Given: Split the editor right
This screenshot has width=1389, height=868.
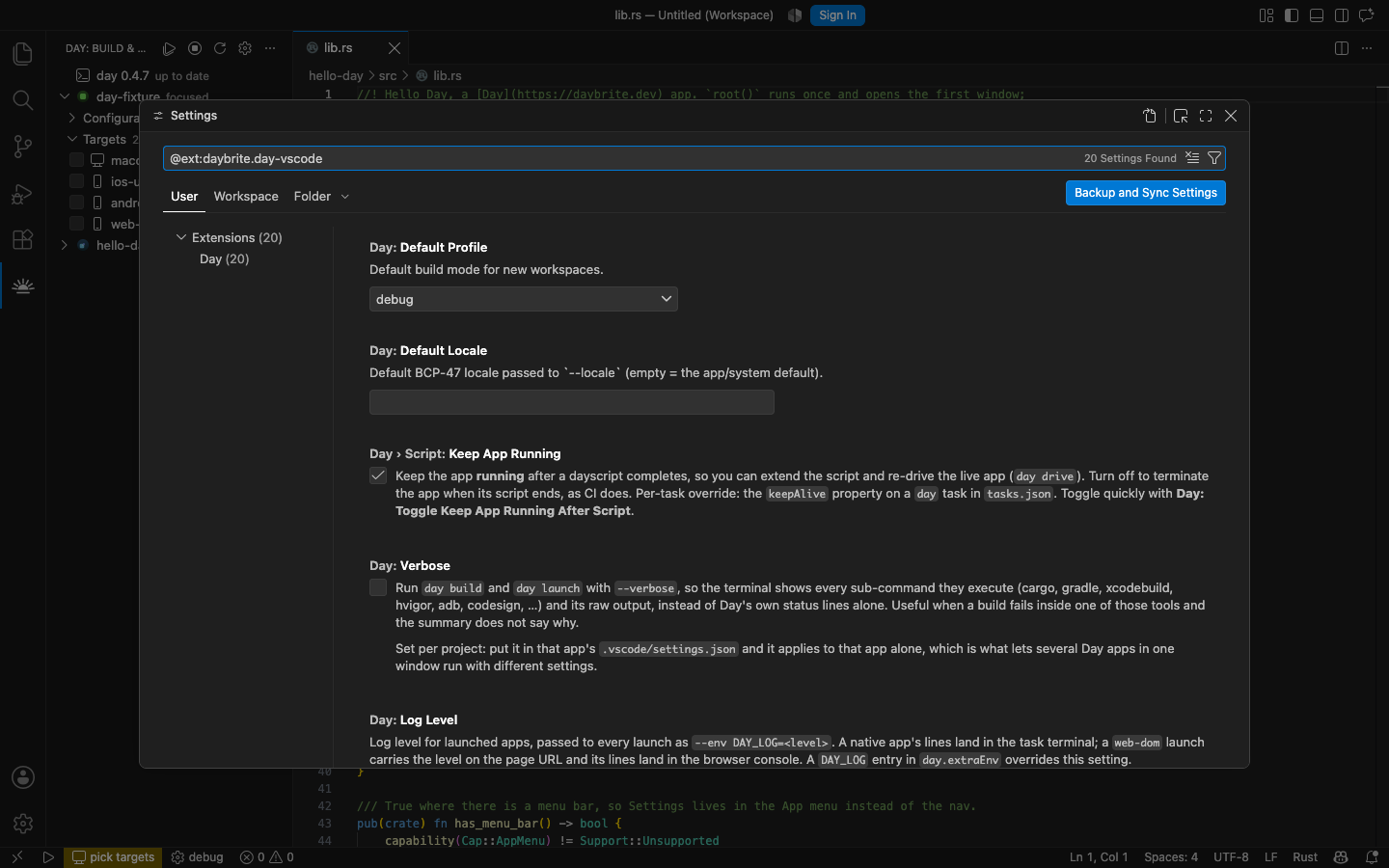Looking at the screenshot, I should [x=1342, y=48].
